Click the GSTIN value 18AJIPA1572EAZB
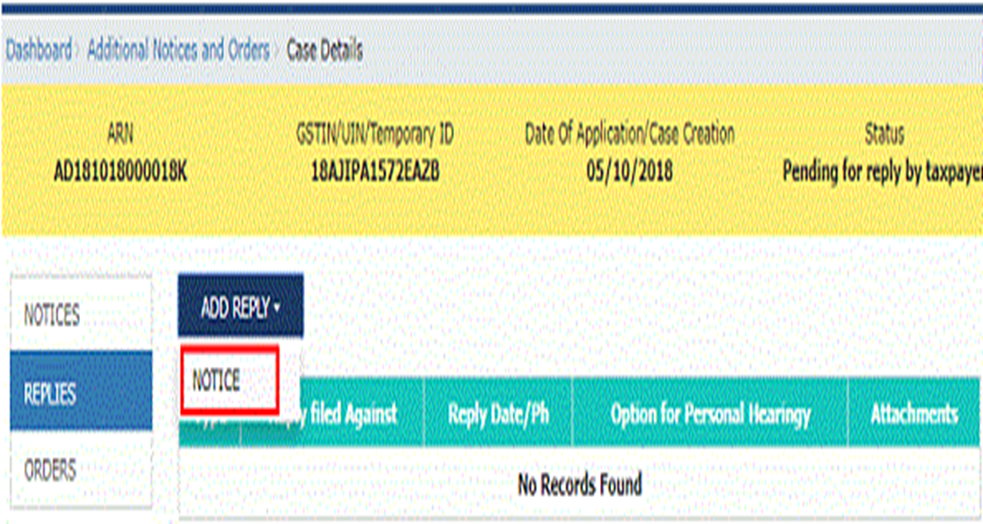 coord(375,171)
